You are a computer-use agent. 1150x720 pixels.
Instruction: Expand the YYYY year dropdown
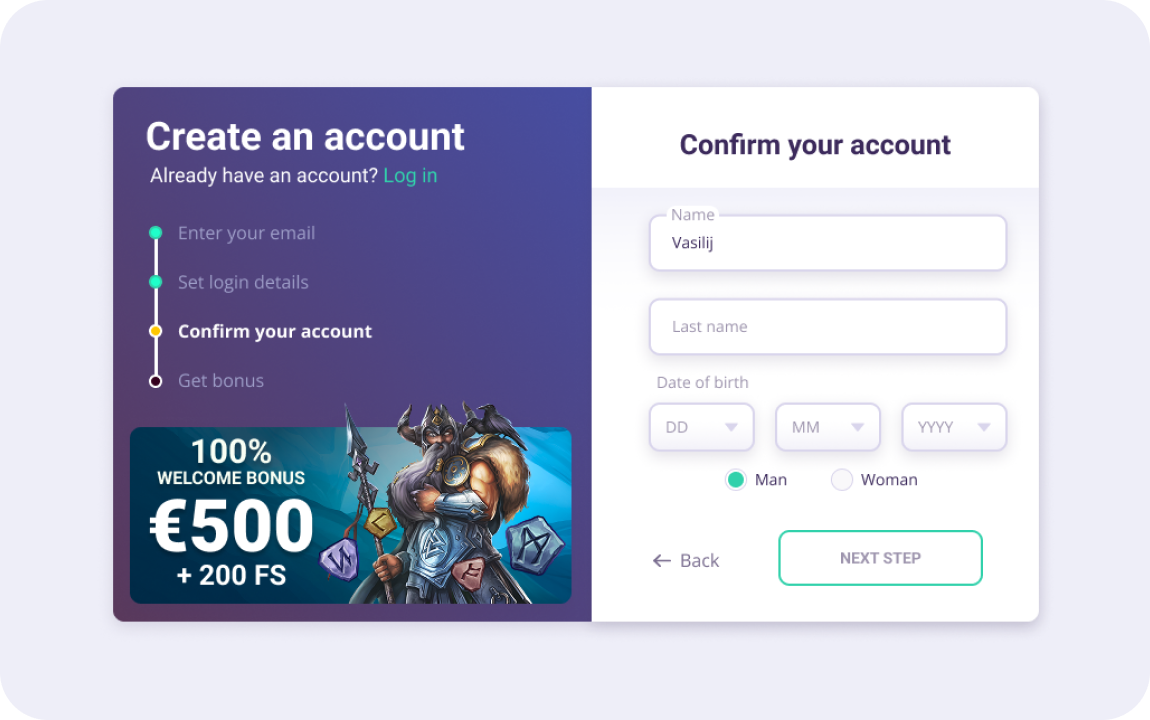(953, 427)
